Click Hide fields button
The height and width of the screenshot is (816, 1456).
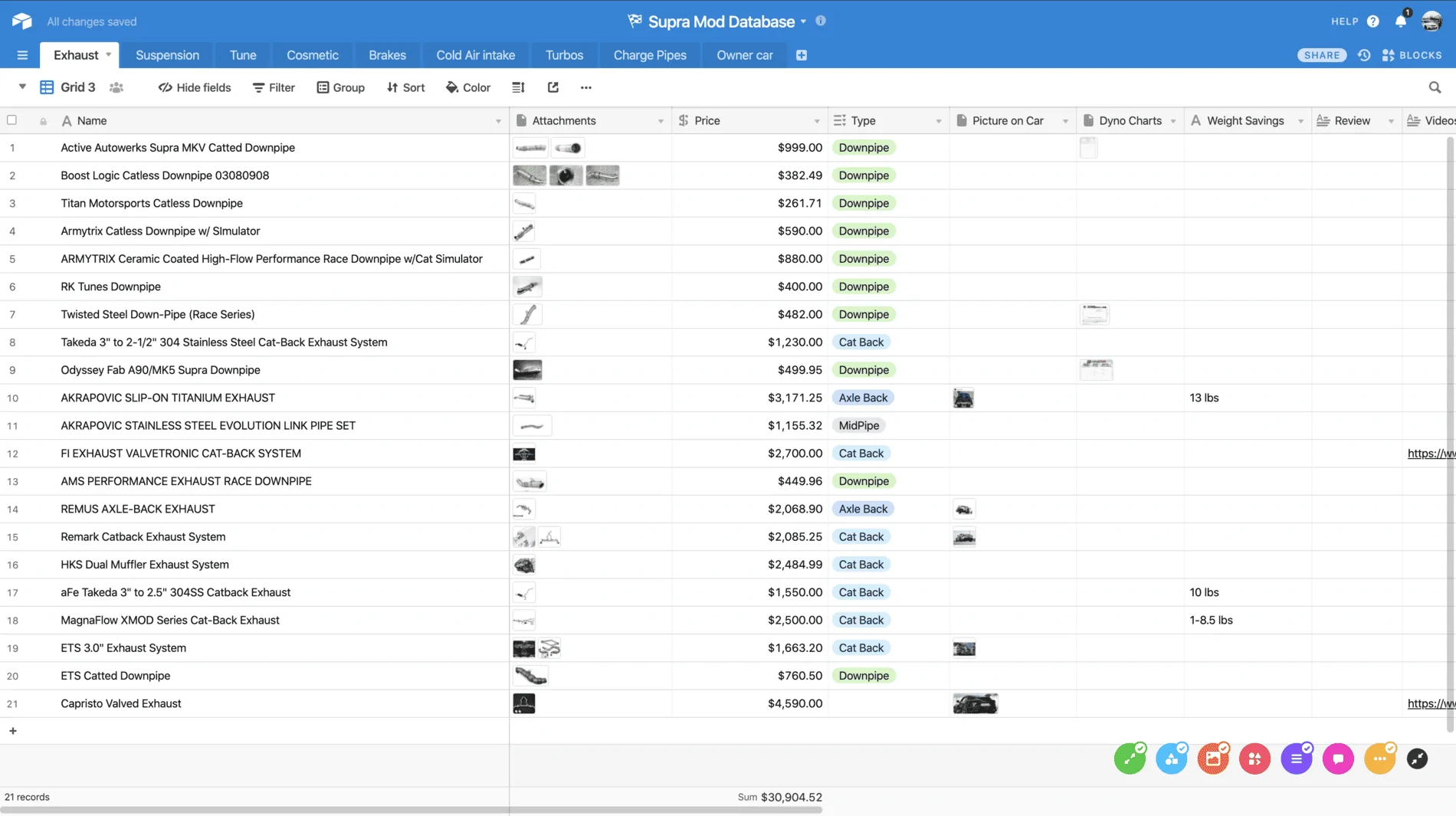click(195, 87)
